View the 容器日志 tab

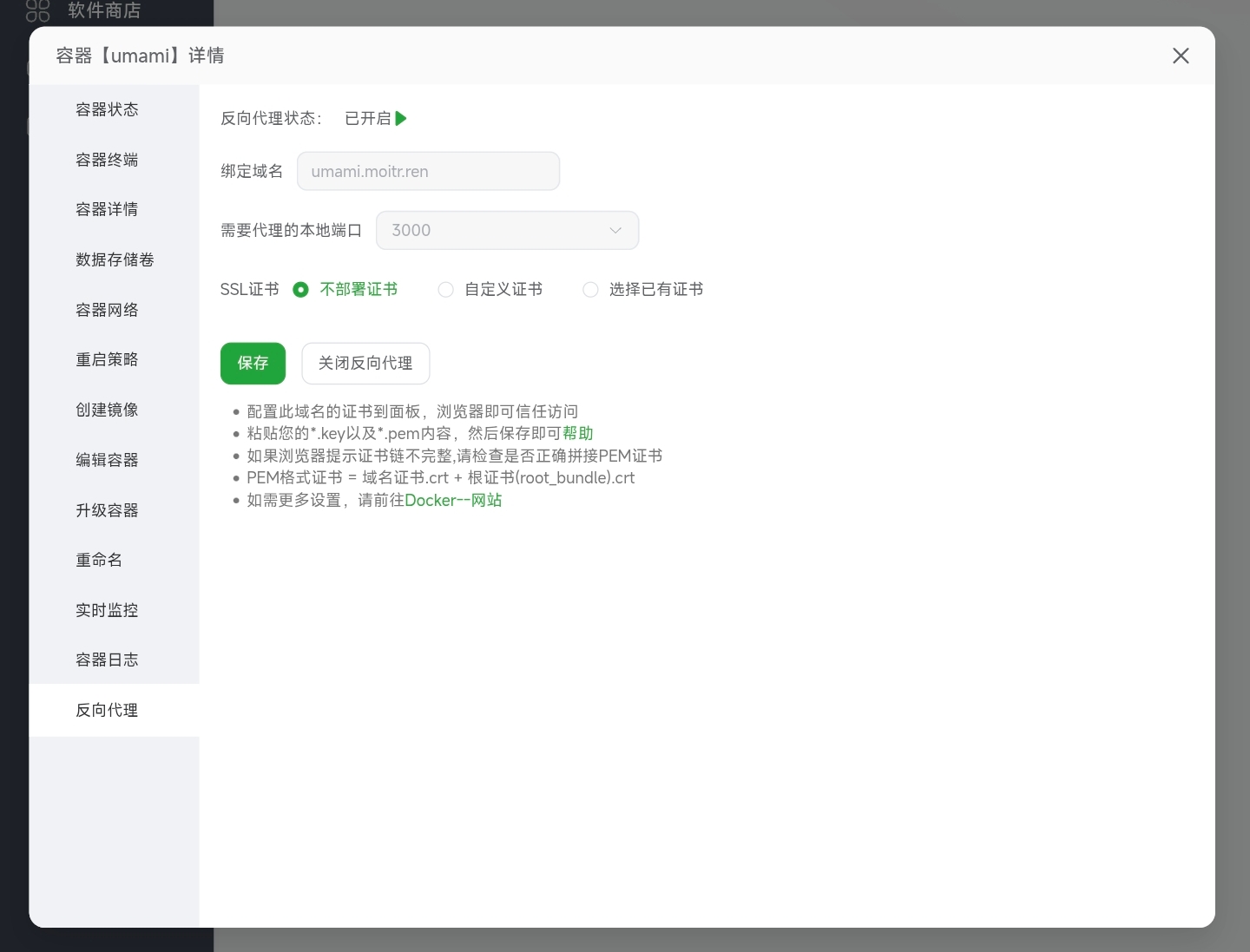[x=107, y=660]
